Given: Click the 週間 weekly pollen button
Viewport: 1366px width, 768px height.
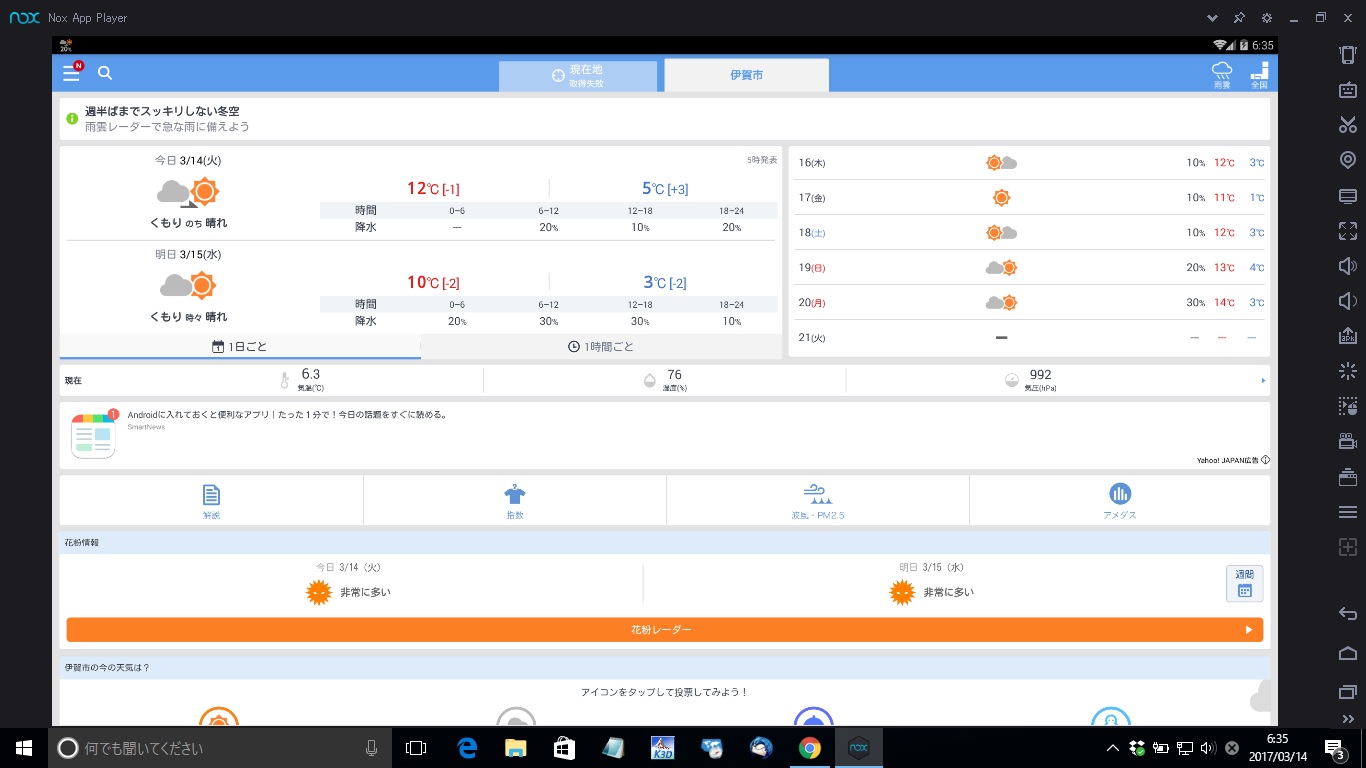Looking at the screenshot, I should [x=1244, y=583].
